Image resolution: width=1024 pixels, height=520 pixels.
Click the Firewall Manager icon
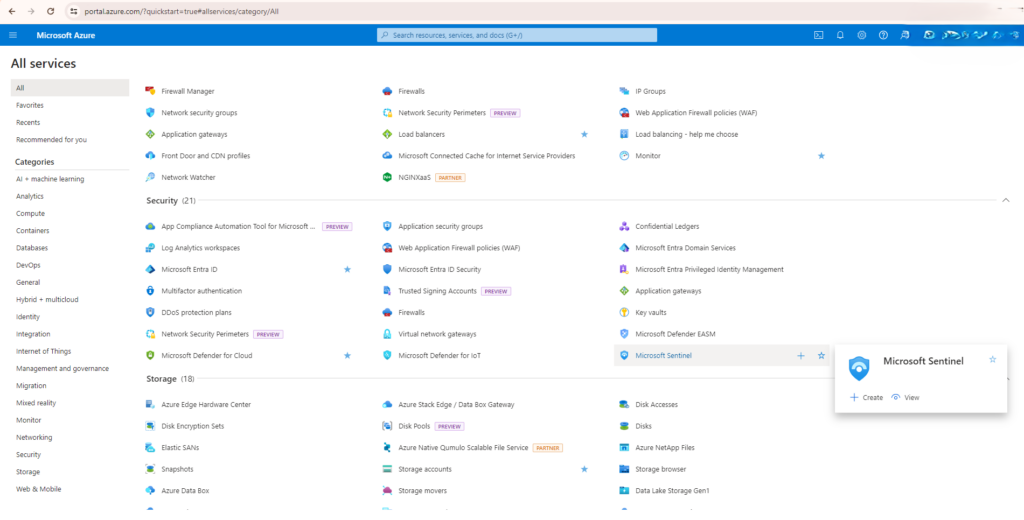pyautogui.click(x=151, y=91)
